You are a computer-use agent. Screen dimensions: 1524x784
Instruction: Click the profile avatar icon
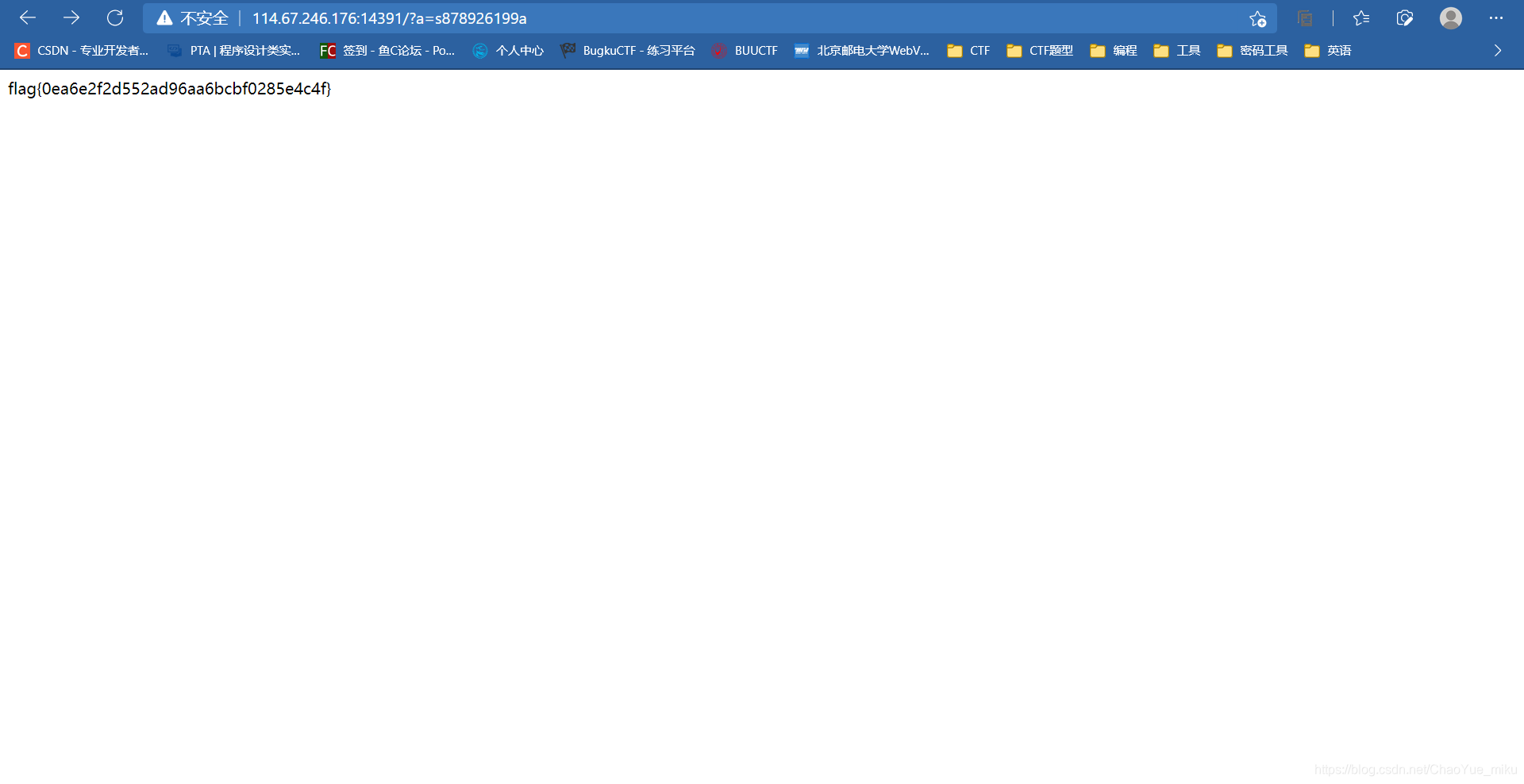point(1450,17)
